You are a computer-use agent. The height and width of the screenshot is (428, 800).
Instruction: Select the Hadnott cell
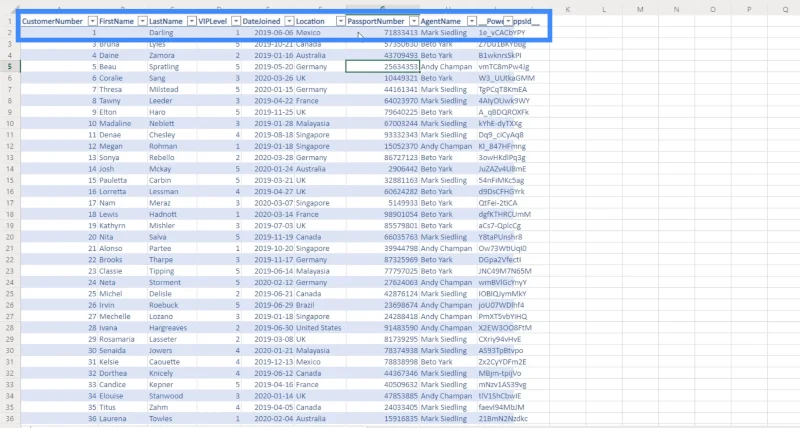click(x=172, y=214)
